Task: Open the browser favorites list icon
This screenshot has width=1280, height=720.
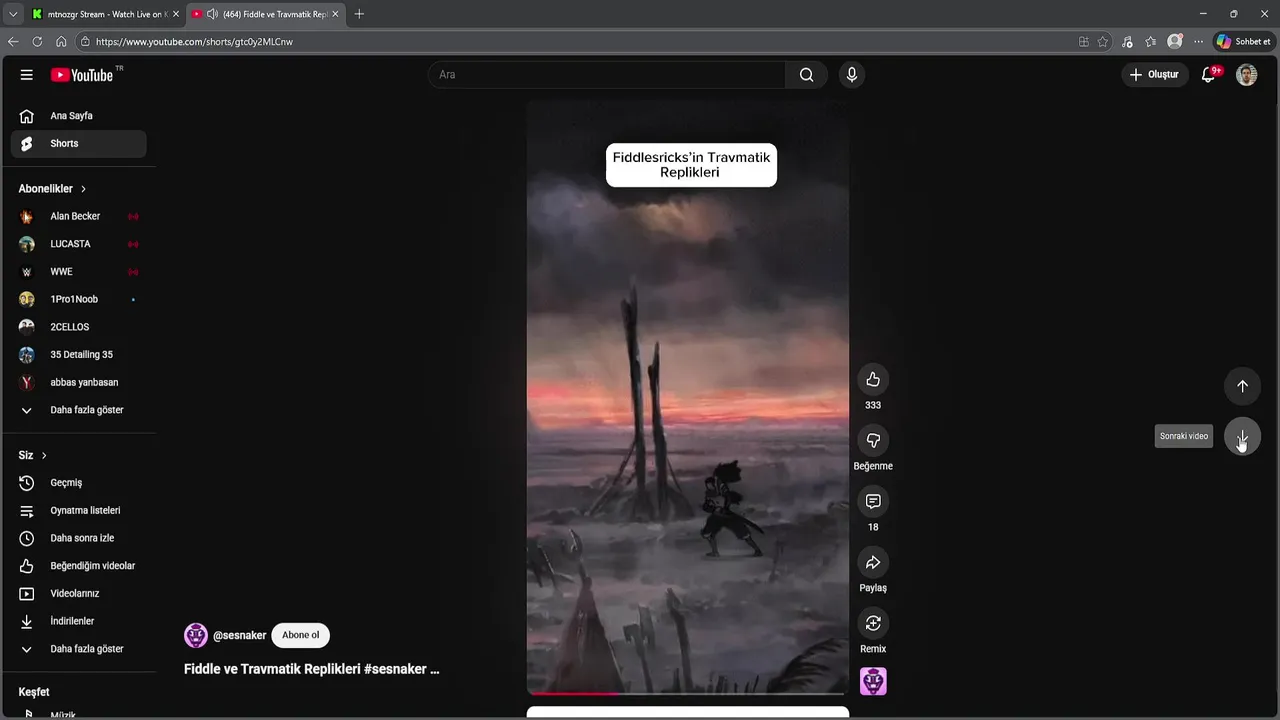Action: click(x=1151, y=42)
